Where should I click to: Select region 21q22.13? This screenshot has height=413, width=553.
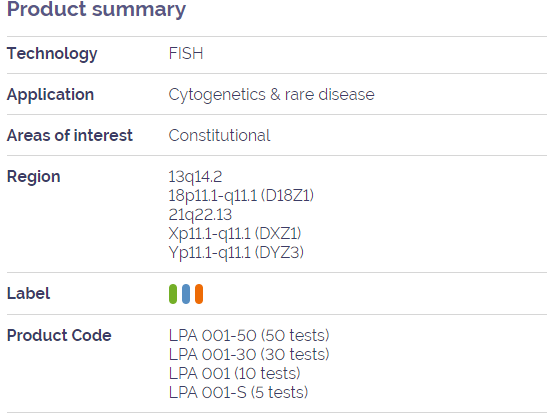click(200, 215)
